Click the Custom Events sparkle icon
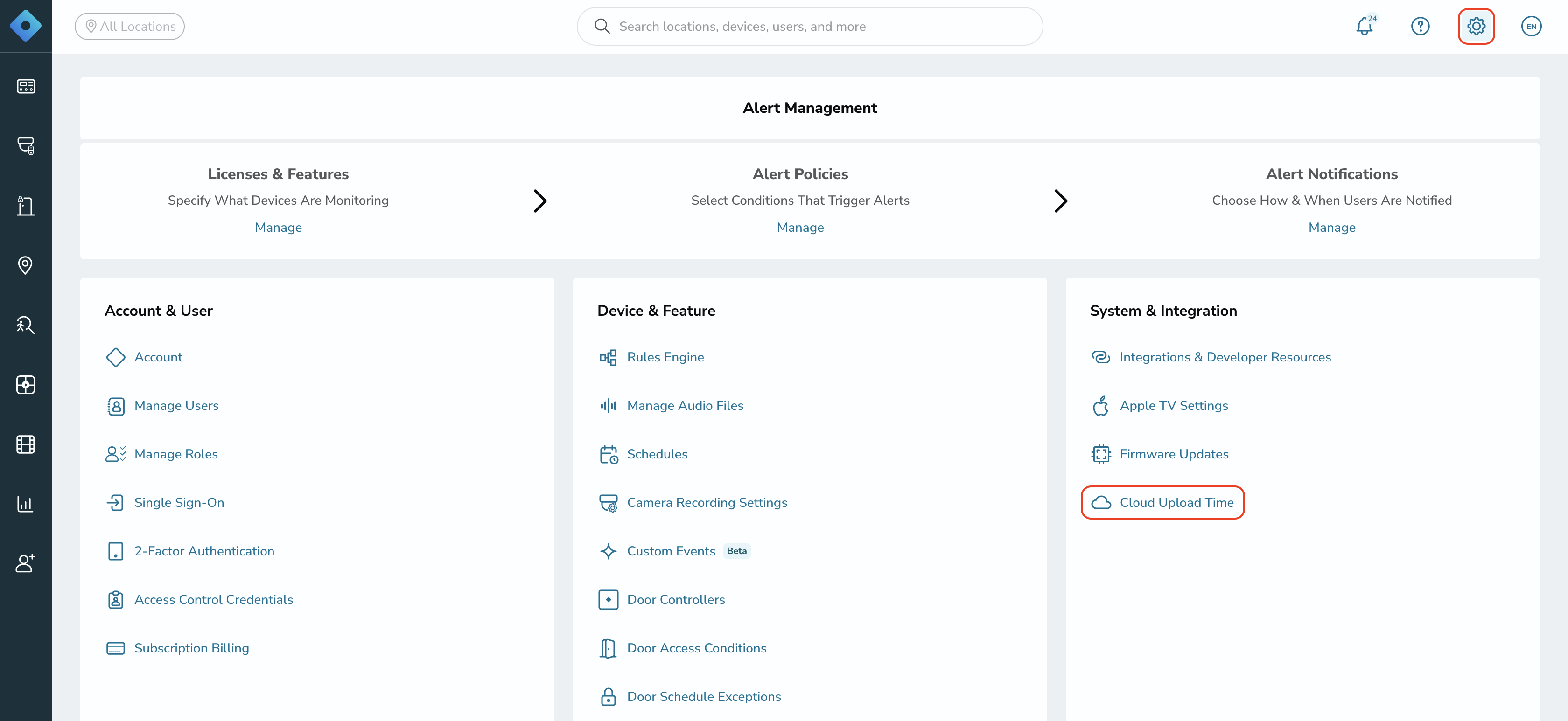 608,551
